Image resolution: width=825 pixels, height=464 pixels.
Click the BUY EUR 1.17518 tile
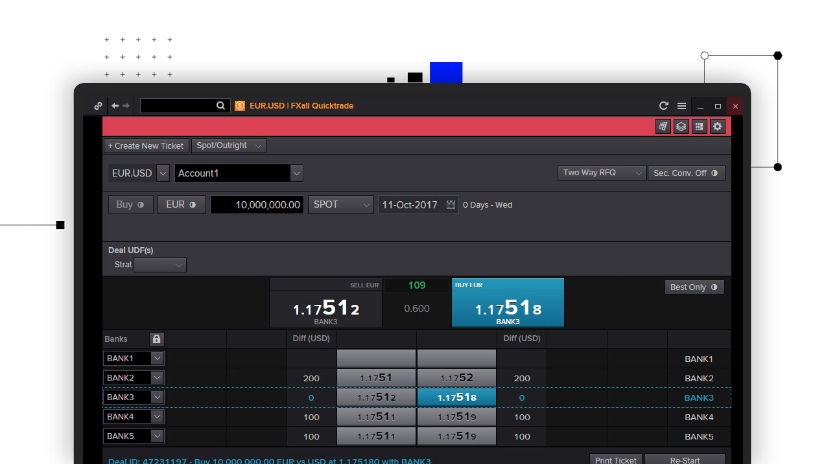508,303
